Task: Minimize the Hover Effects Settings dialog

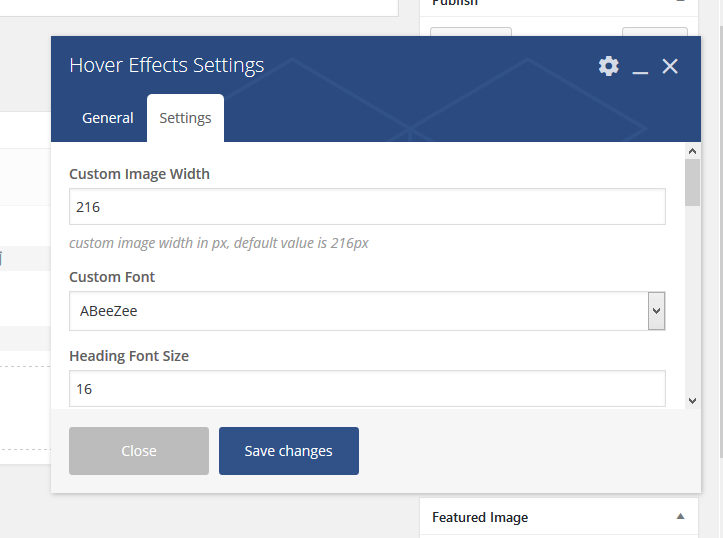Action: pos(640,71)
